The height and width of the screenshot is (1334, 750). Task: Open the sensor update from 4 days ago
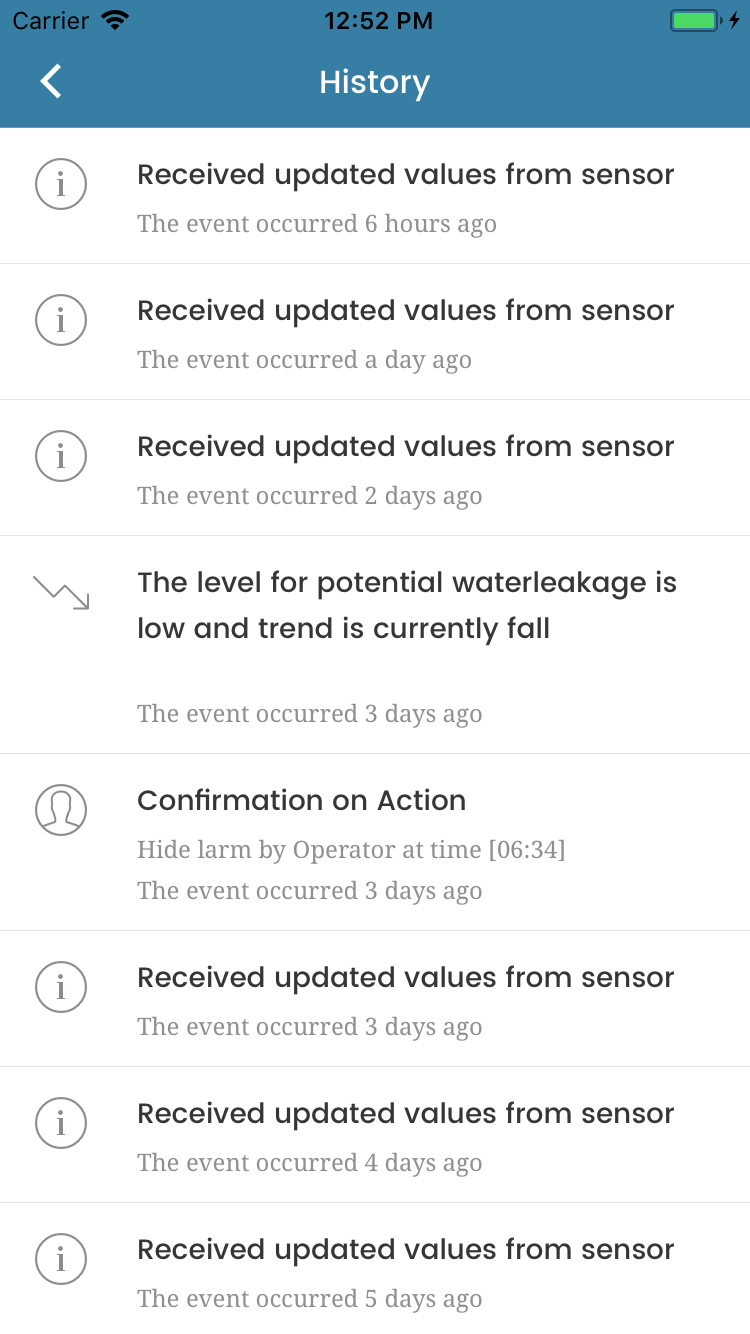click(x=375, y=1135)
